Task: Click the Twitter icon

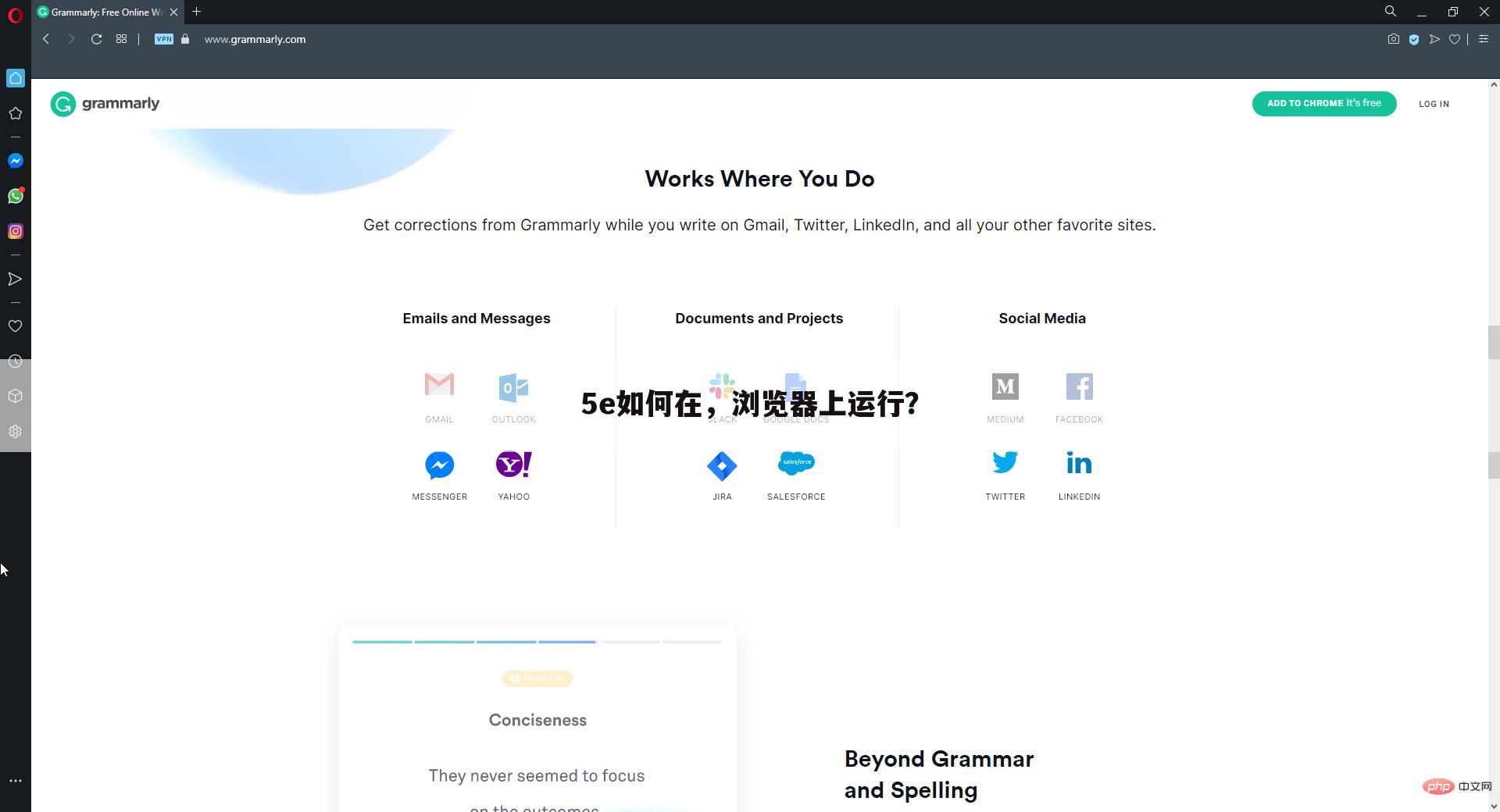Action: click(x=1005, y=462)
